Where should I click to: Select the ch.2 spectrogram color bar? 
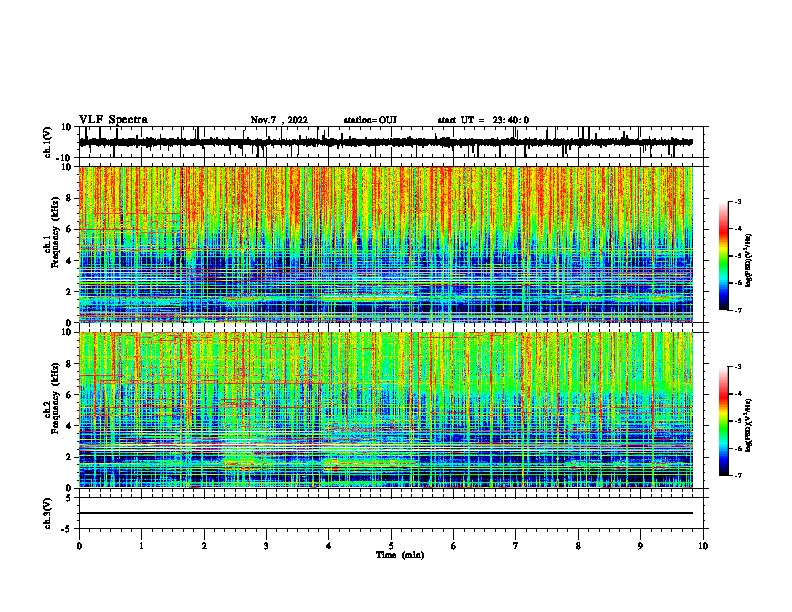coord(723,421)
